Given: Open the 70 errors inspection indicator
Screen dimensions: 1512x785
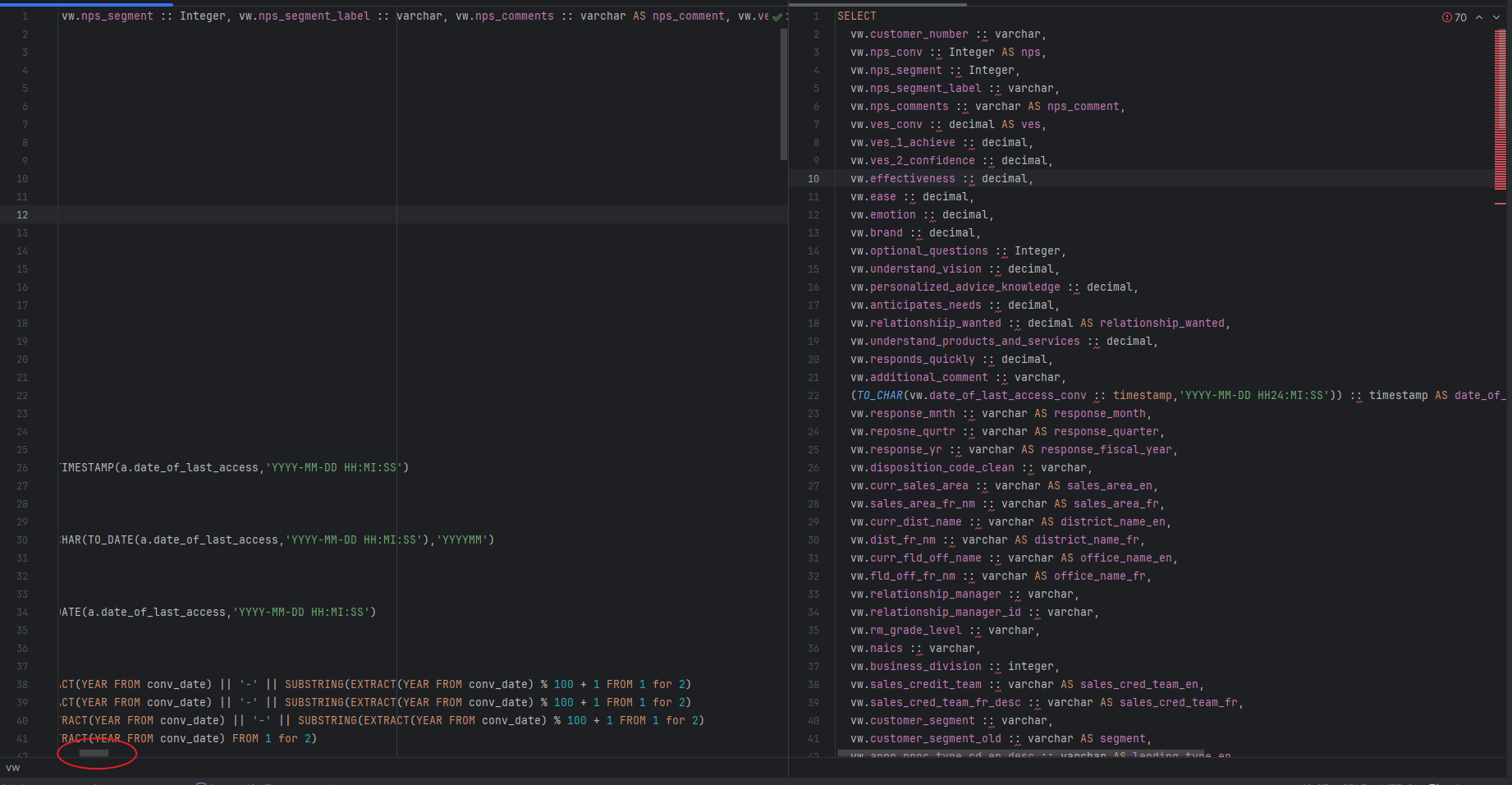Looking at the screenshot, I should [x=1454, y=17].
